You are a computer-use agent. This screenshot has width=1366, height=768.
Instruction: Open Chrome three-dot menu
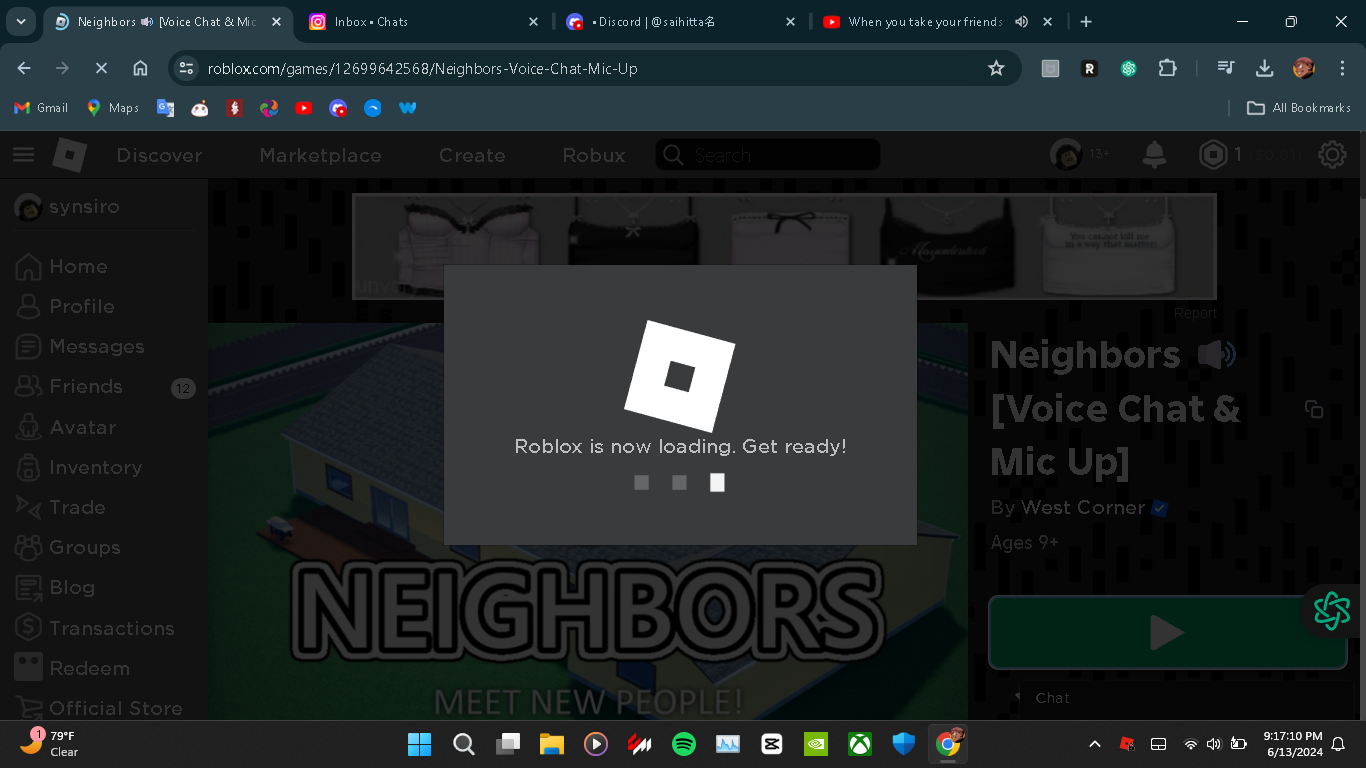1342,68
